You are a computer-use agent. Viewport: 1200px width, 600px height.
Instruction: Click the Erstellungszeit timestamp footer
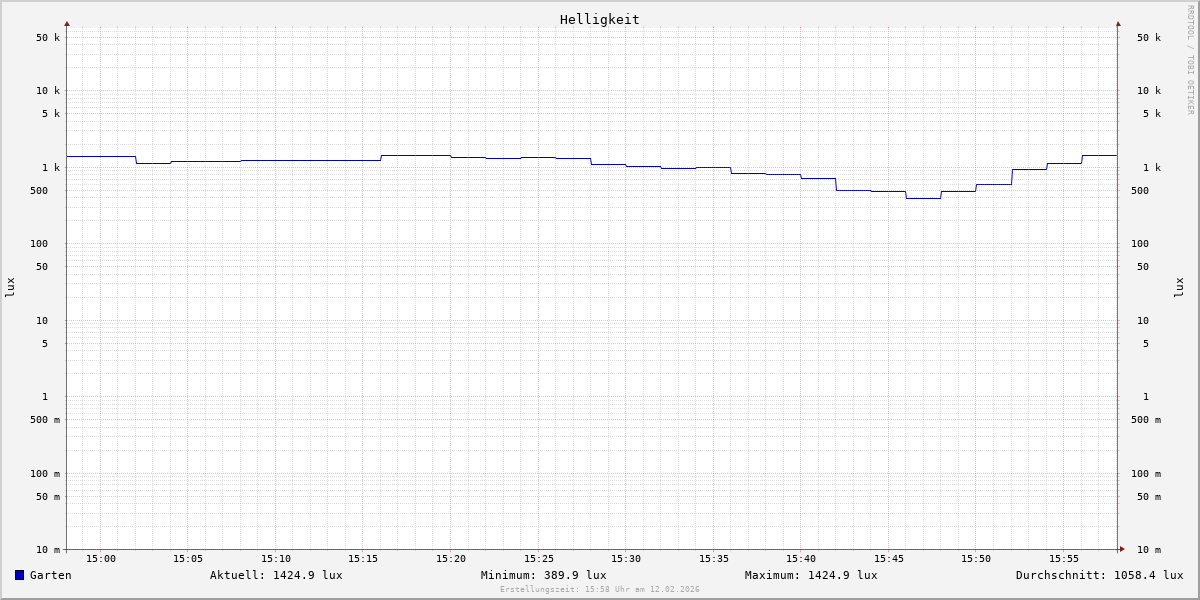pyautogui.click(x=600, y=590)
